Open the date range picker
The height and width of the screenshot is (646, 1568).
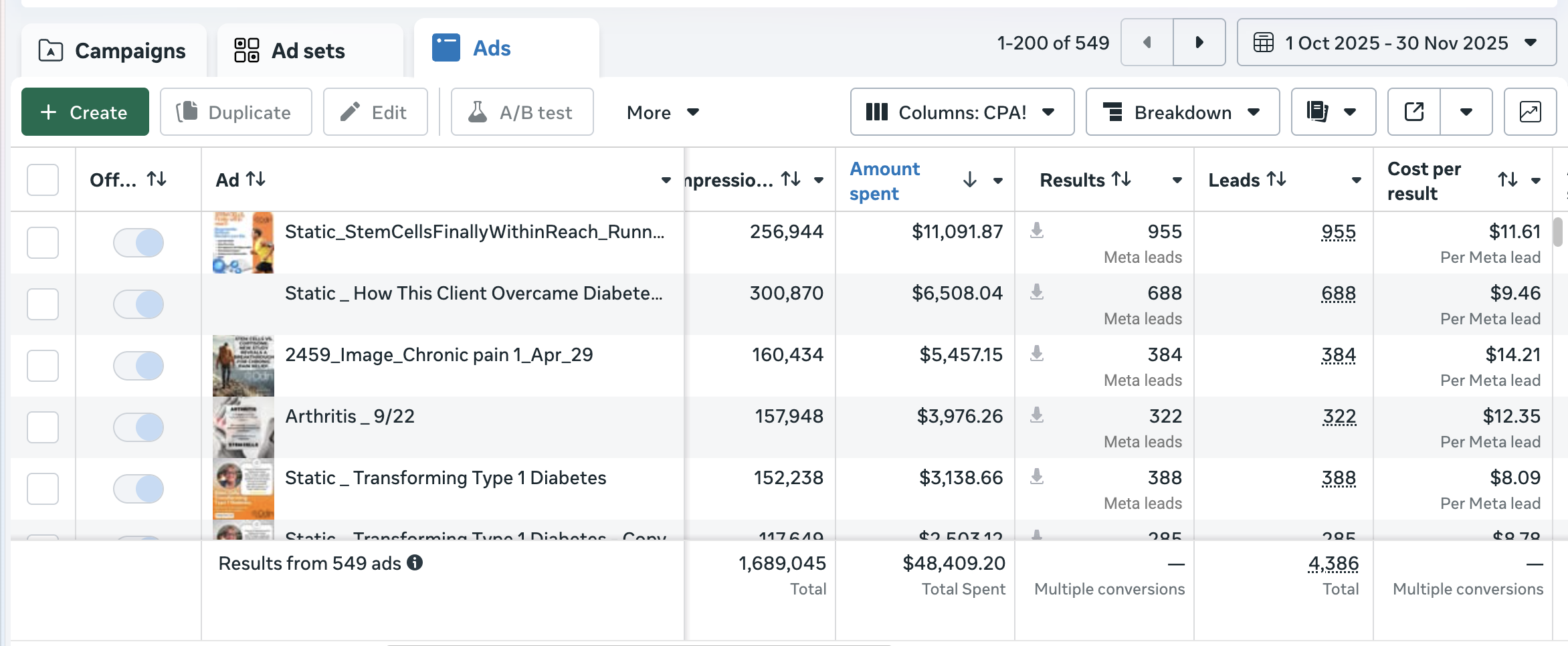coord(1397,42)
